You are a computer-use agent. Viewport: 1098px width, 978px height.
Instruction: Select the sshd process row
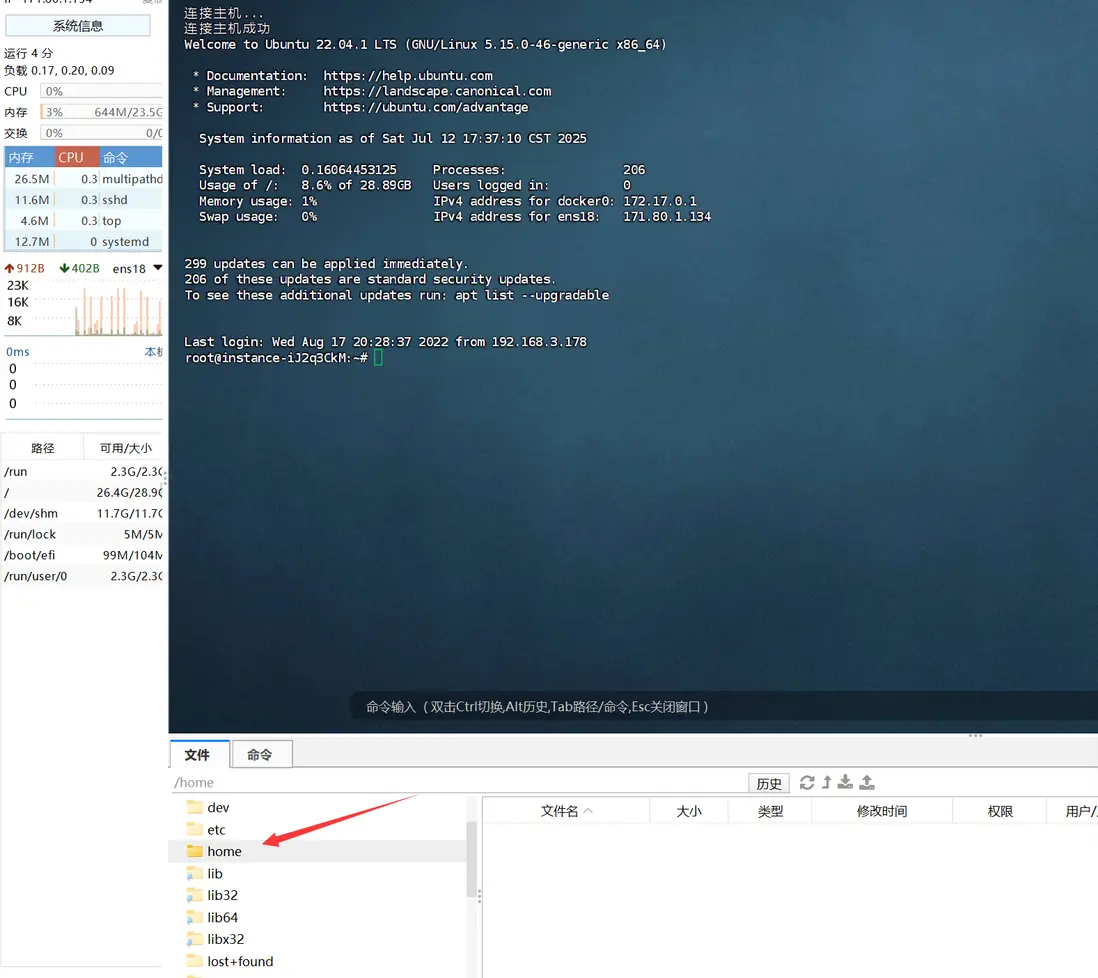coord(83,200)
